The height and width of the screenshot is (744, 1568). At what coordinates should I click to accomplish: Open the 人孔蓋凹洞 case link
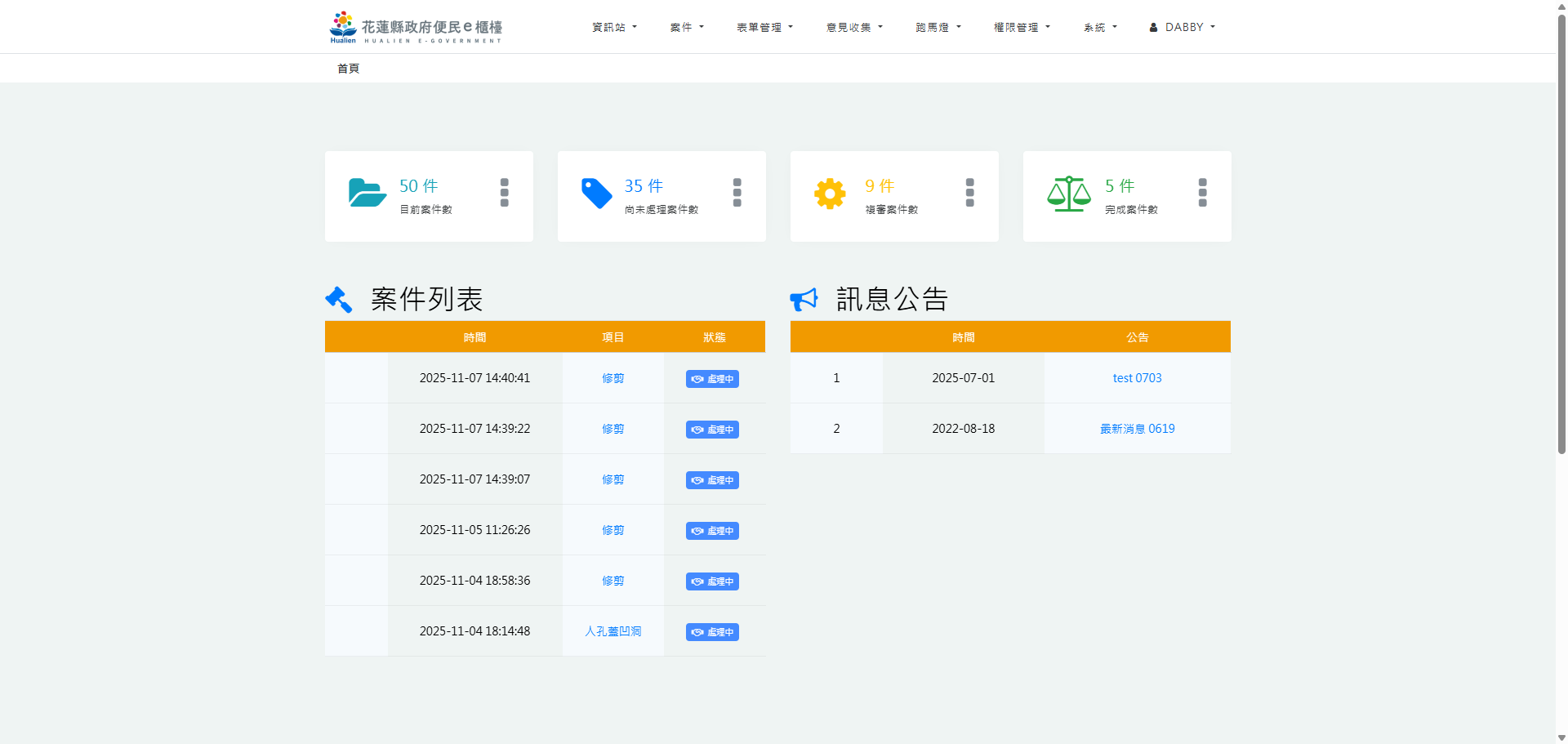pos(612,631)
